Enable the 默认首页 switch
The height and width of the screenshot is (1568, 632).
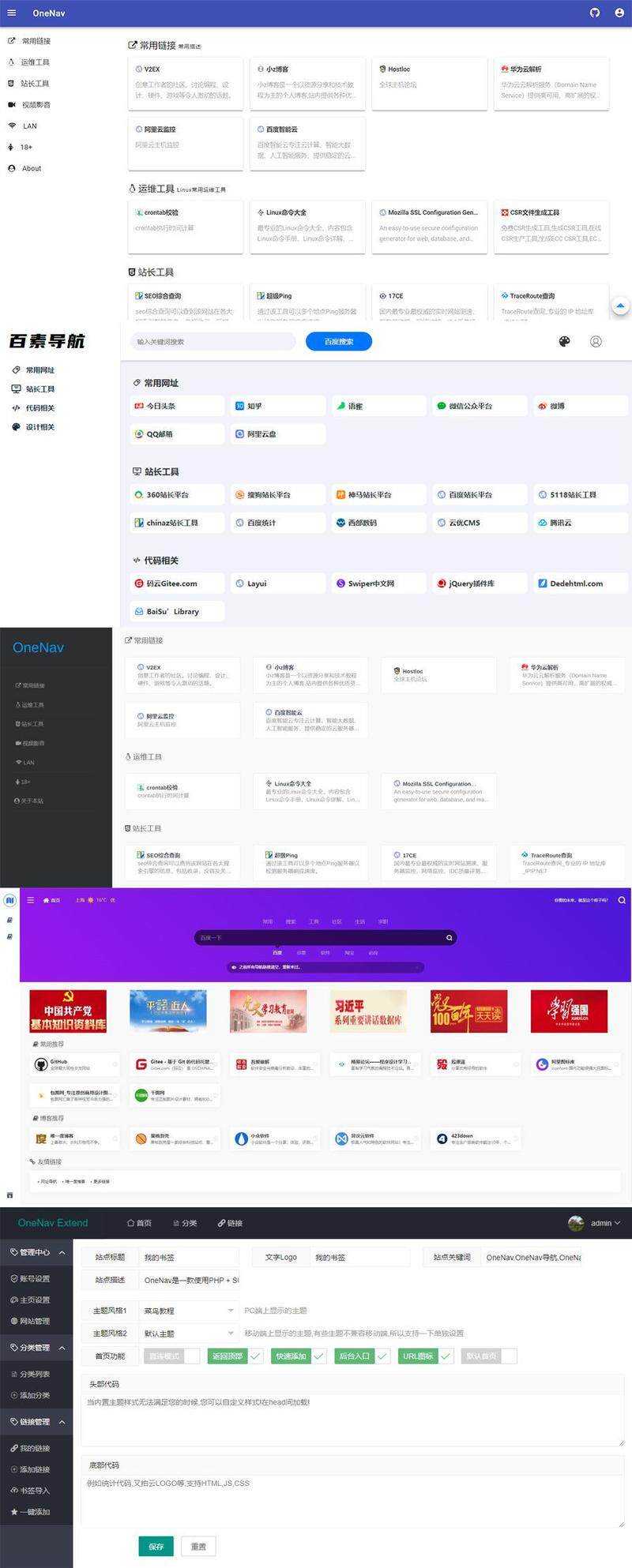click(489, 1356)
